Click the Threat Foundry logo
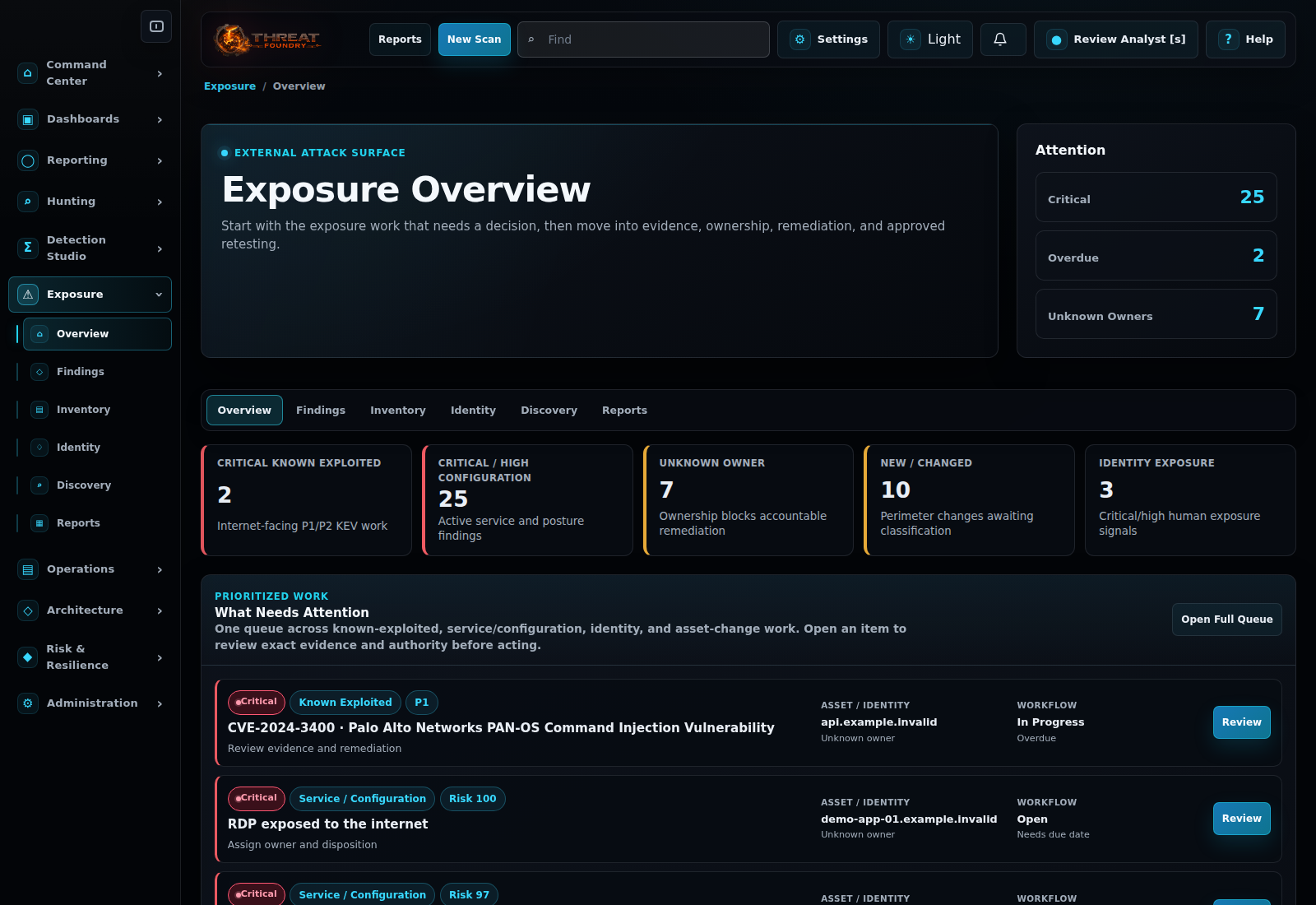 267,39
